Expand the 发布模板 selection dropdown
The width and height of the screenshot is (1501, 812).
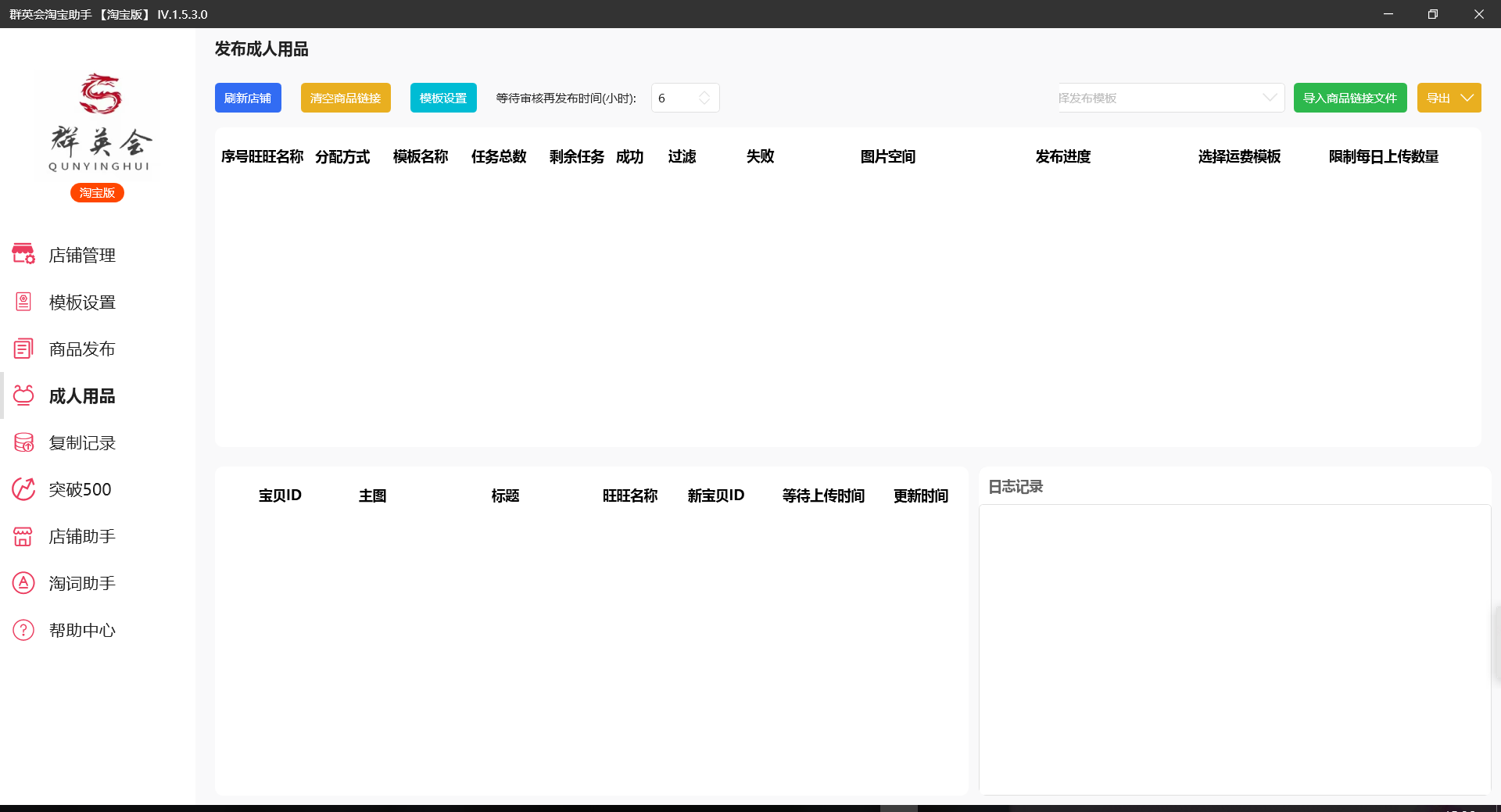(1270, 98)
